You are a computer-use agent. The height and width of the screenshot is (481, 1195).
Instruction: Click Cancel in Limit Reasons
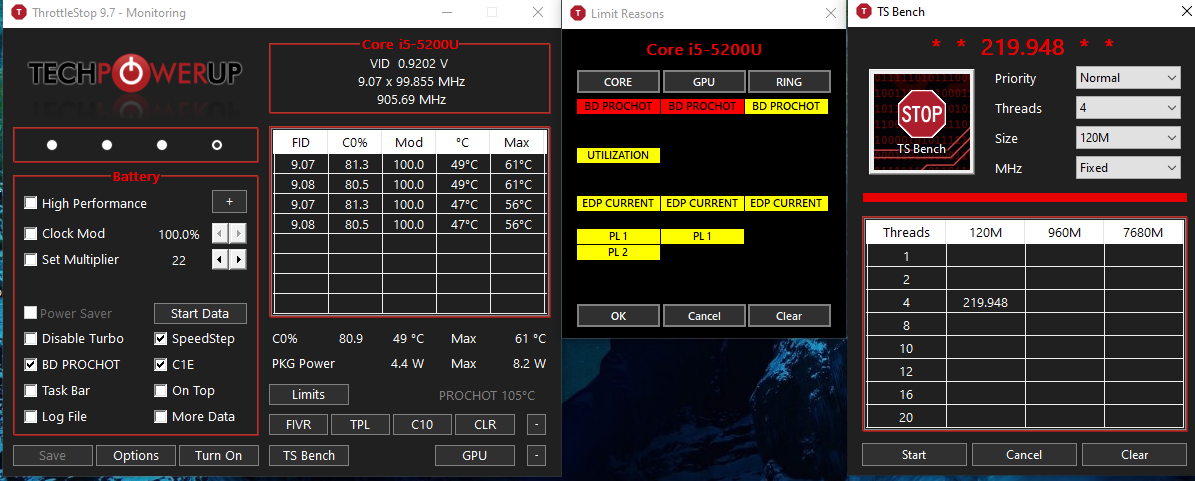(x=703, y=316)
